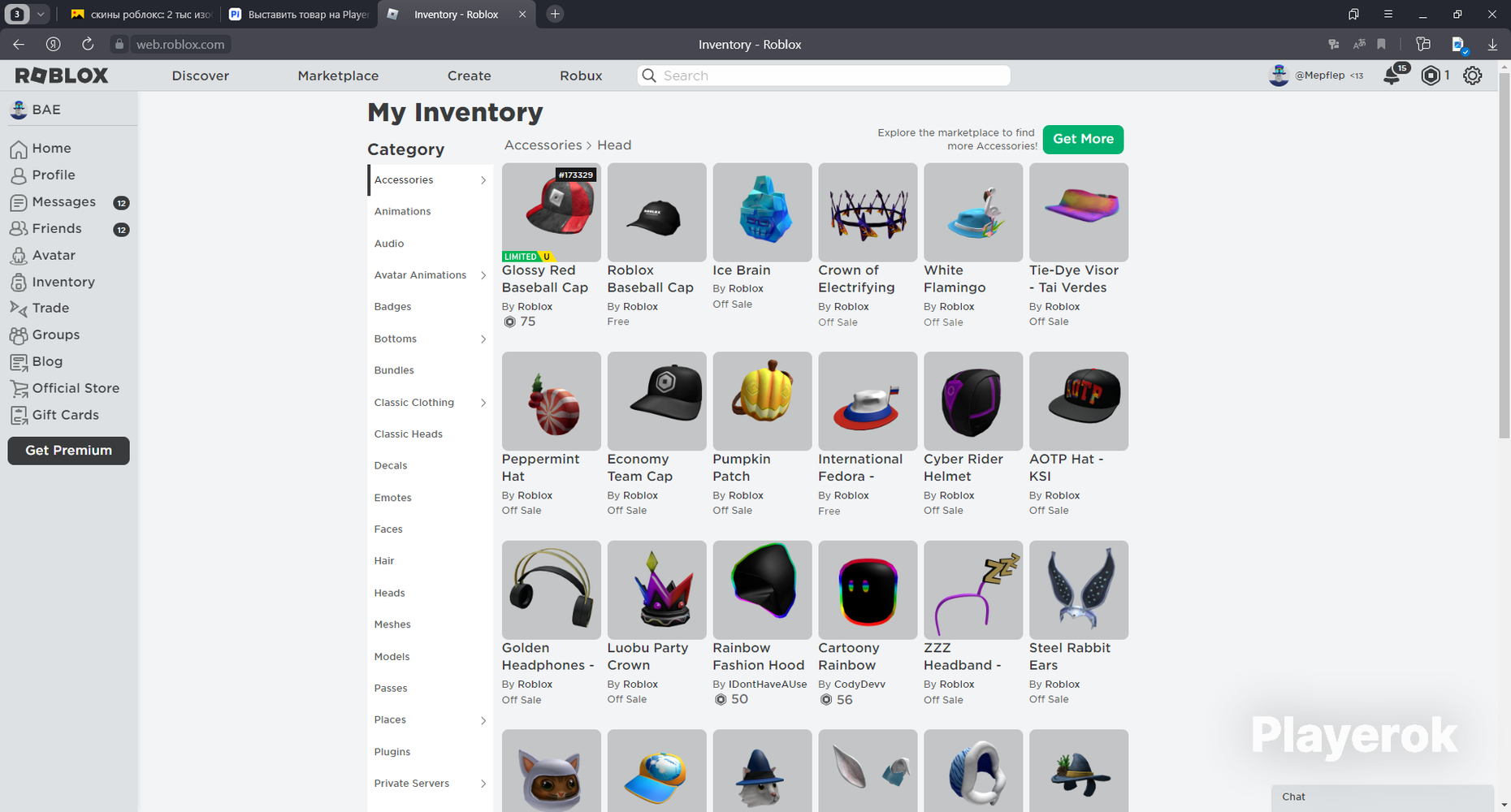This screenshot has height=812, width=1511.
Task: Click the Robux balance icon
Action: click(x=1431, y=76)
